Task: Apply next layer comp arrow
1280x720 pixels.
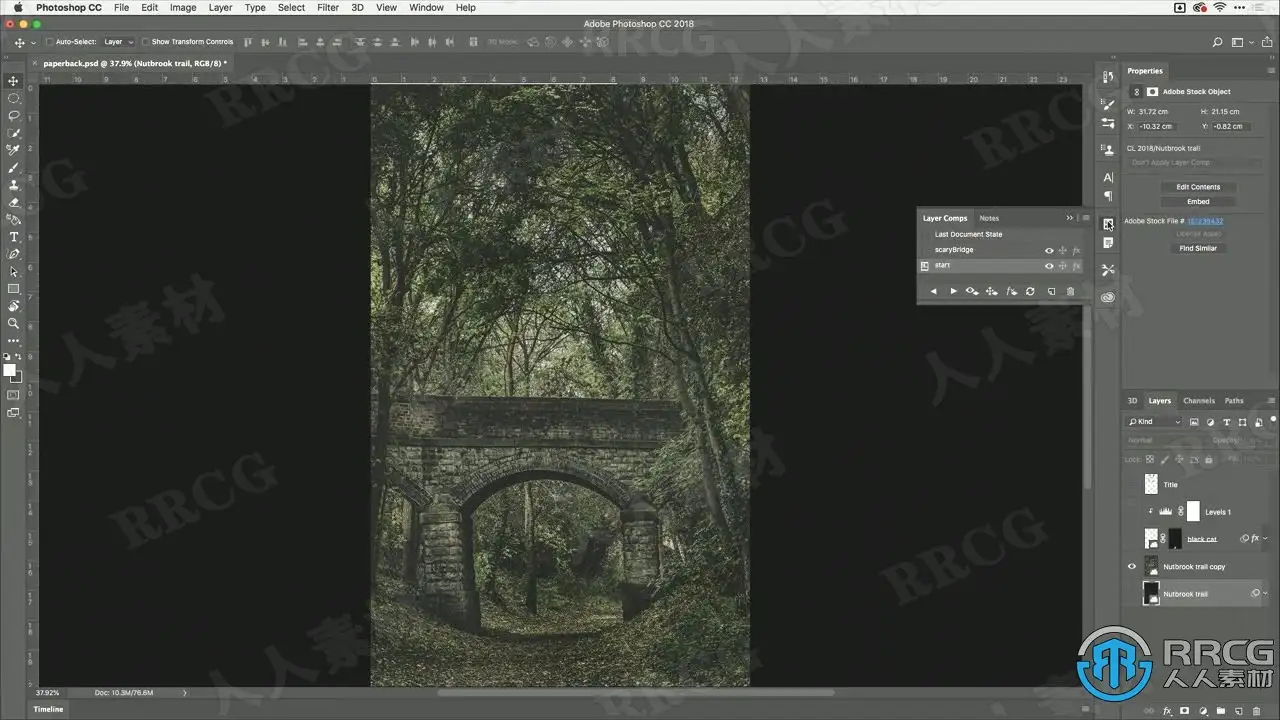Action: (953, 291)
